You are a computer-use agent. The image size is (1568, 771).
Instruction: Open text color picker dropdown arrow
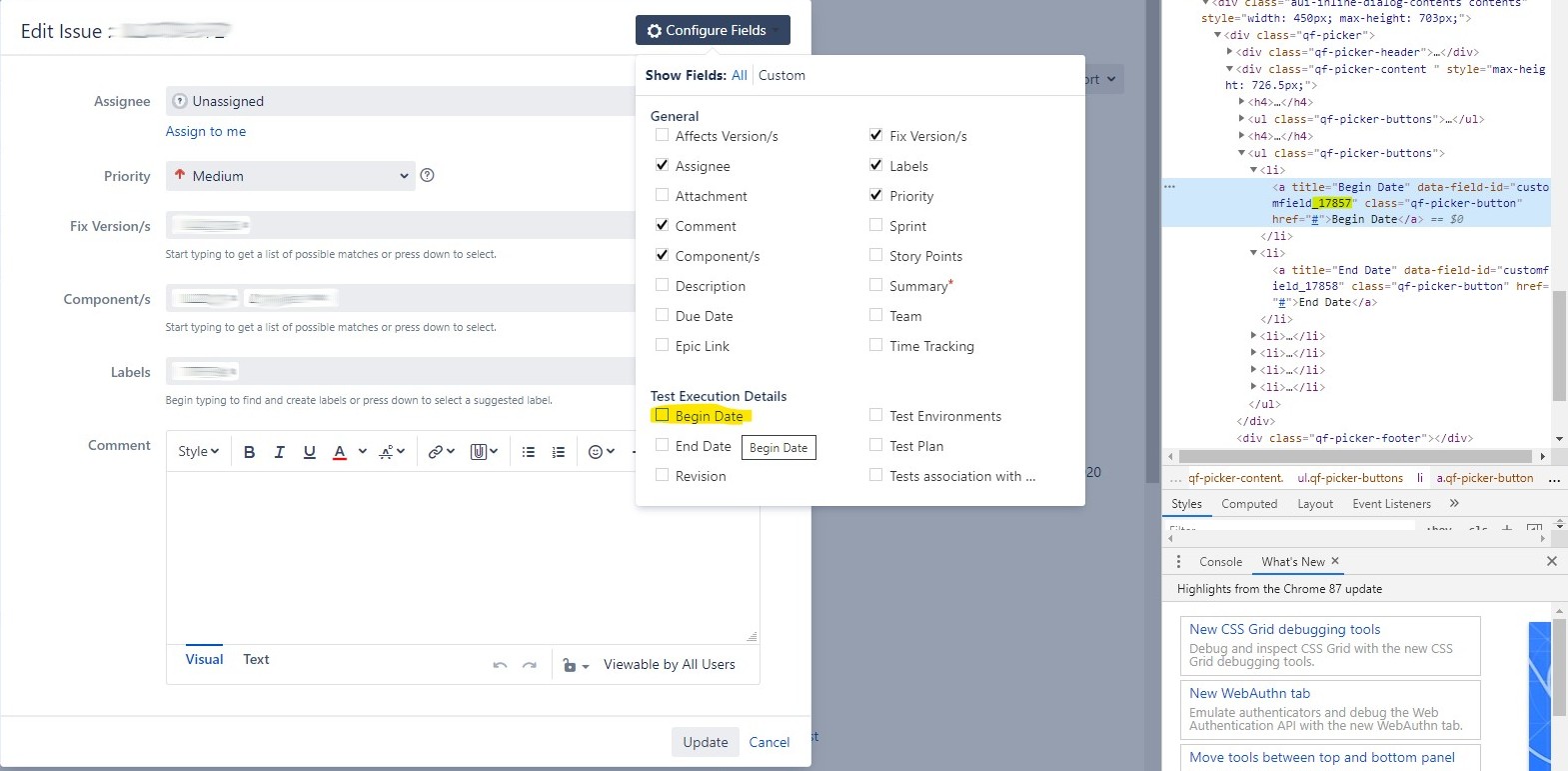coord(362,452)
